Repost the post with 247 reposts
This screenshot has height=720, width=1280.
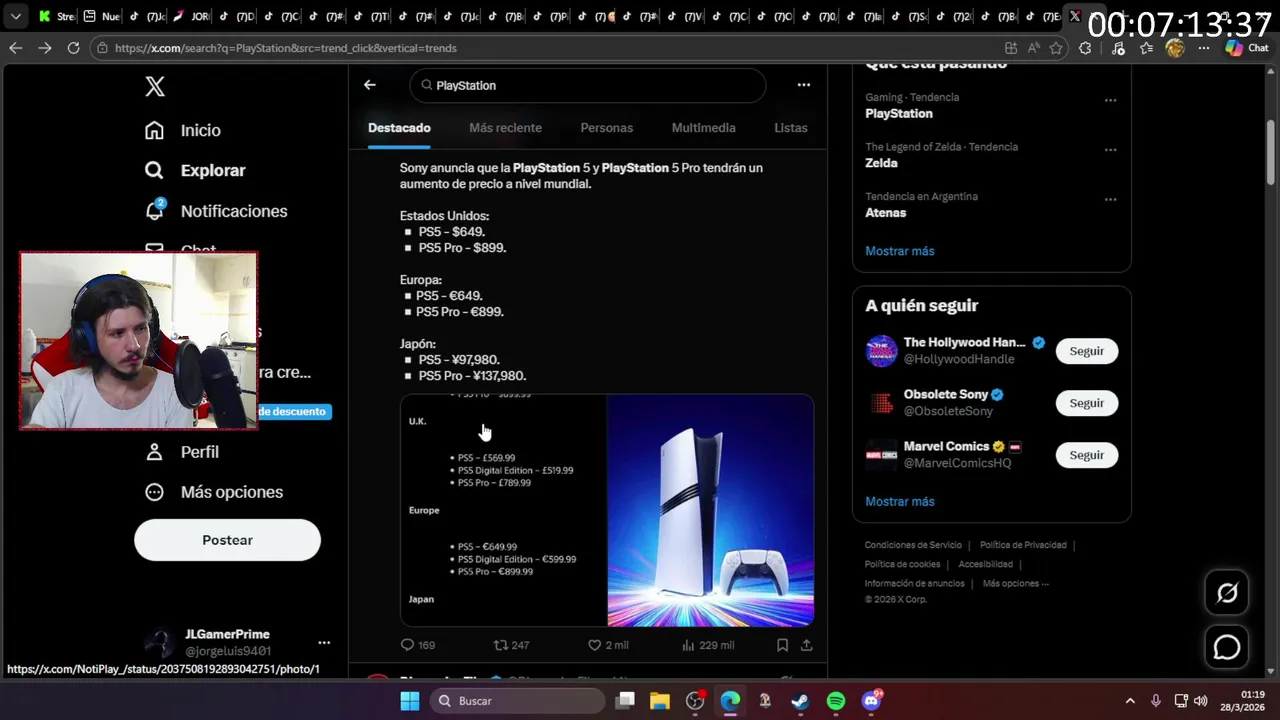click(x=511, y=645)
